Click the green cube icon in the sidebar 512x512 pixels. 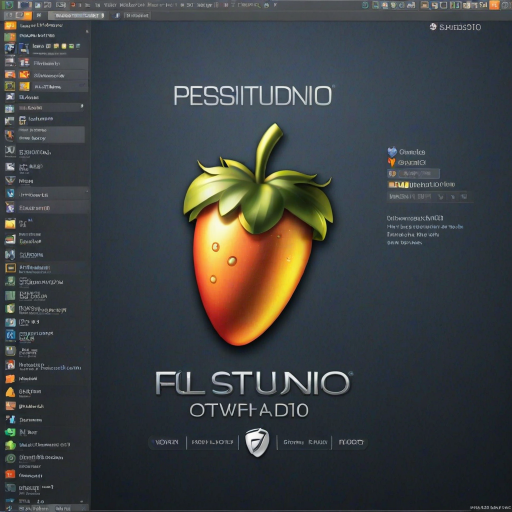pos(10,445)
